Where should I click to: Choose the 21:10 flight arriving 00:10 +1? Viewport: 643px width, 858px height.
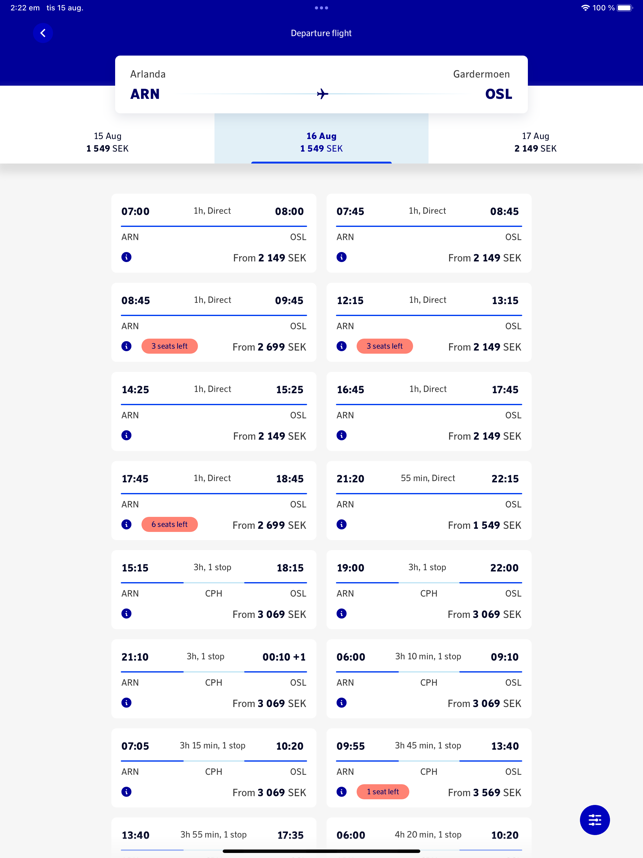(x=213, y=679)
